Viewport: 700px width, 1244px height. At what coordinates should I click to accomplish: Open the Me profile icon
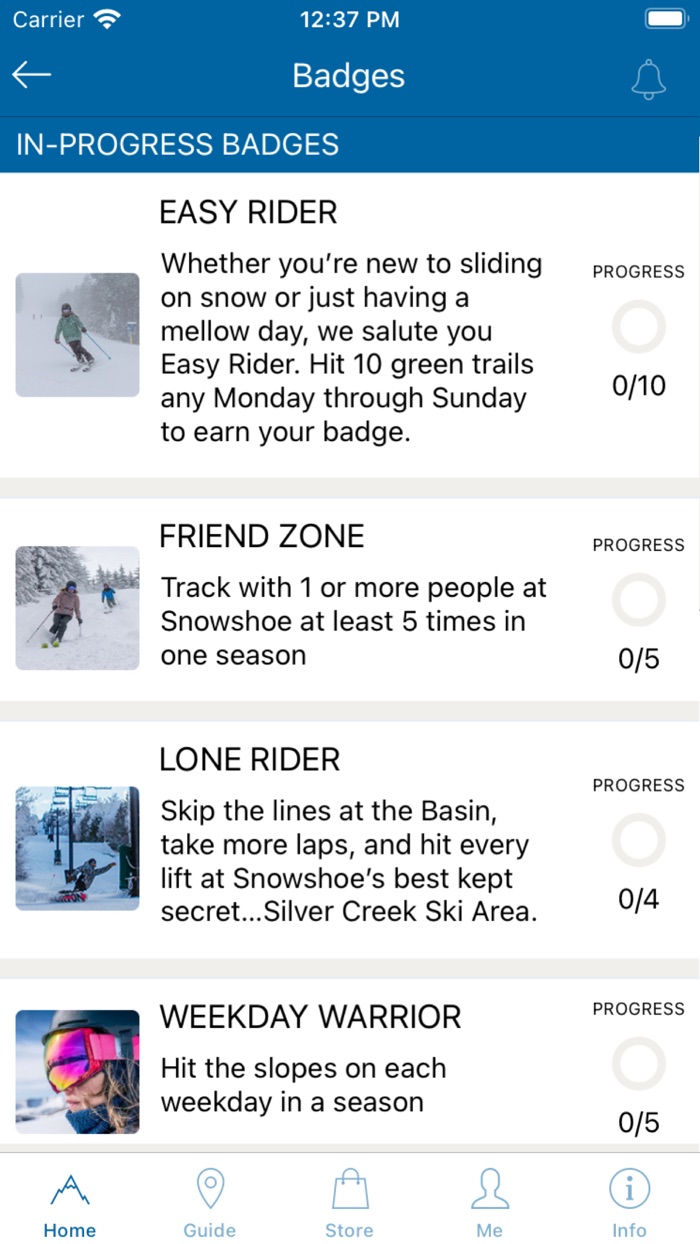489,1189
